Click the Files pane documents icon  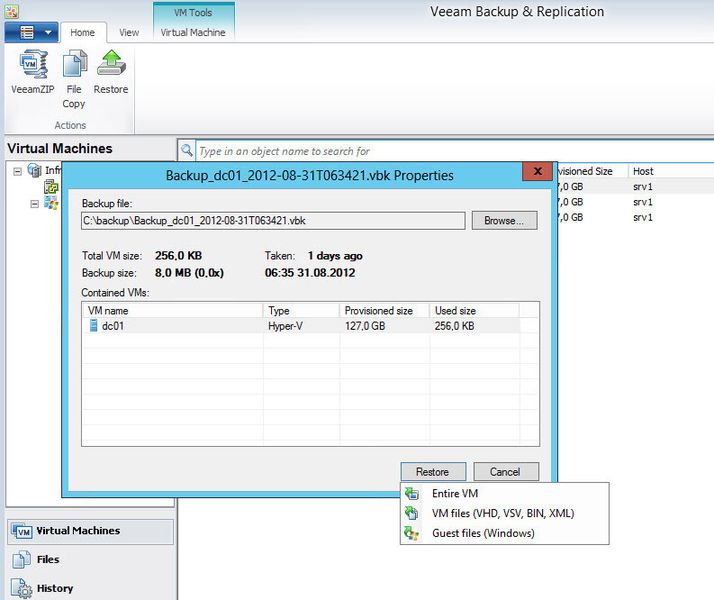tap(21, 559)
